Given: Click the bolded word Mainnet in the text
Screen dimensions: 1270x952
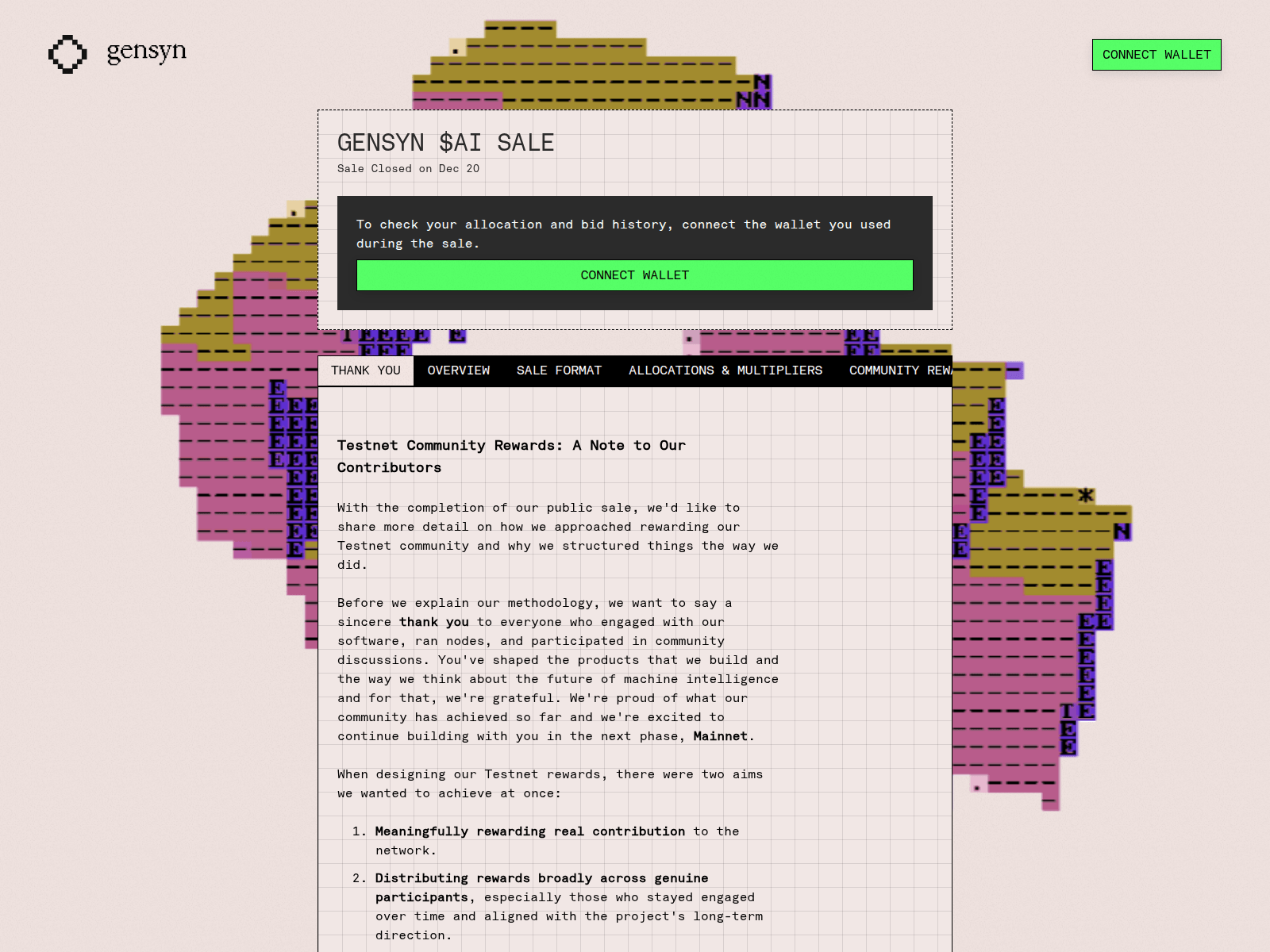Looking at the screenshot, I should click(x=719, y=736).
